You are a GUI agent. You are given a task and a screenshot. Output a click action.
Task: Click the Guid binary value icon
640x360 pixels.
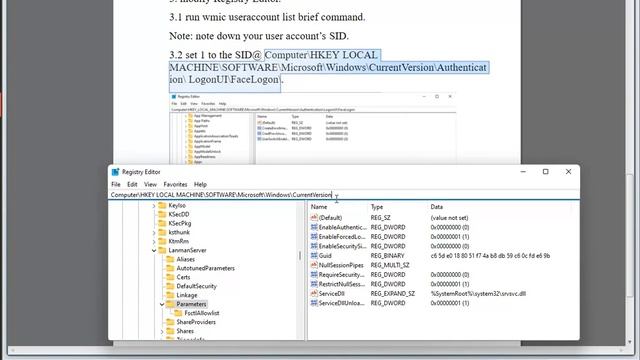click(x=314, y=256)
